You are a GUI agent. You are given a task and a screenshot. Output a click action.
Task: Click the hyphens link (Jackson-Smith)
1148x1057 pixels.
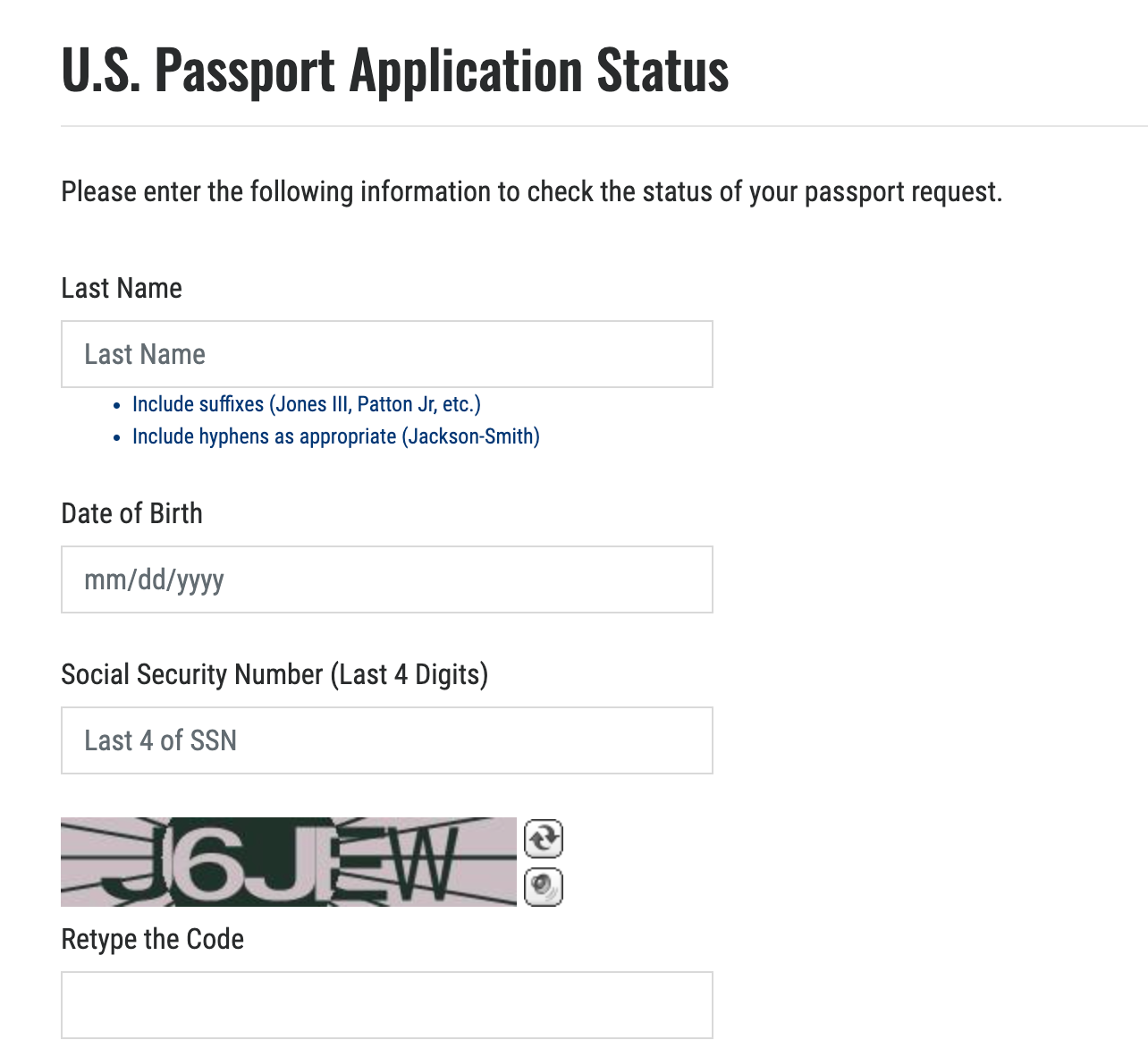coord(335,436)
